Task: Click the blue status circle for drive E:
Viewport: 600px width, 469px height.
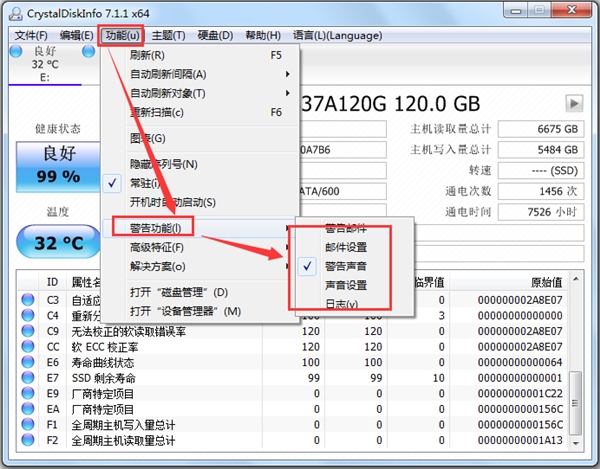Action: tap(16, 51)
